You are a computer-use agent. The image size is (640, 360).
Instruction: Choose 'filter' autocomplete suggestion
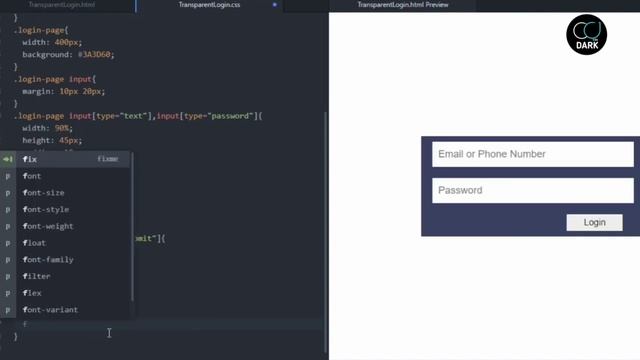tap(65, 276)
